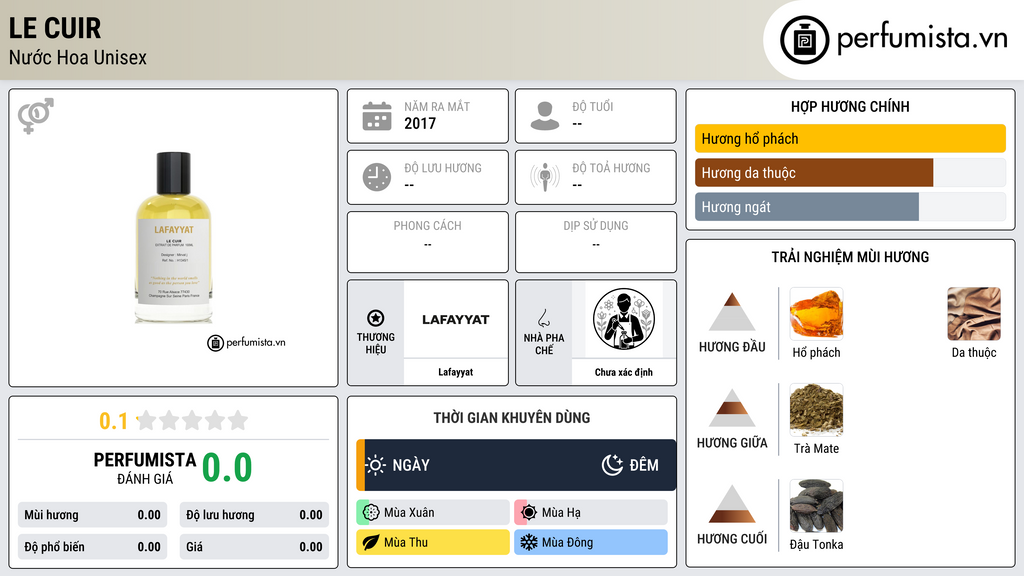This screenshot has height=576, width=1024.
Task: Open the Da thuộc note thumbnail
Action: point(974,313)
